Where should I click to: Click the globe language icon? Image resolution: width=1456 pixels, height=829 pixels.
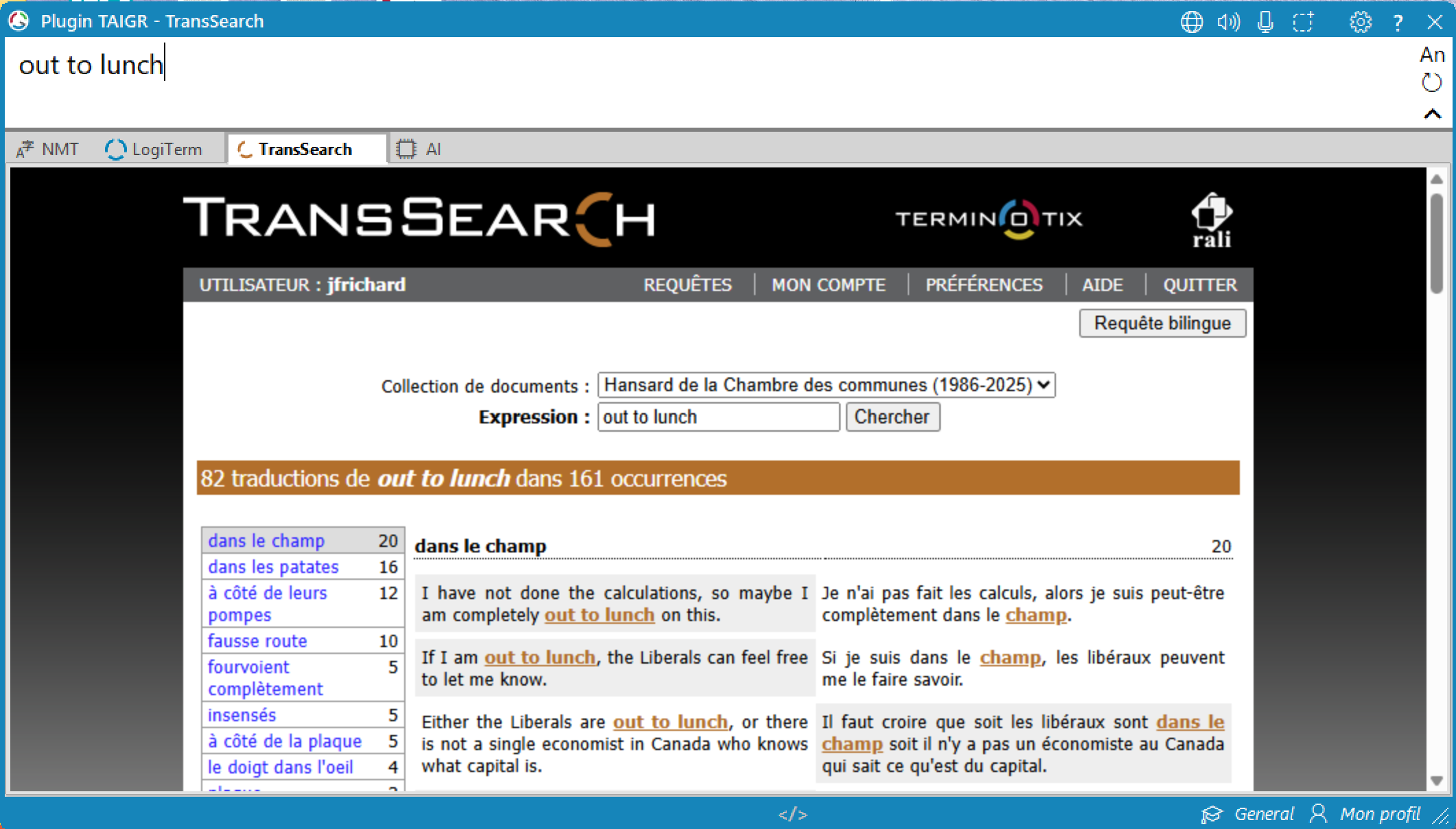[x=1192, y=22]
